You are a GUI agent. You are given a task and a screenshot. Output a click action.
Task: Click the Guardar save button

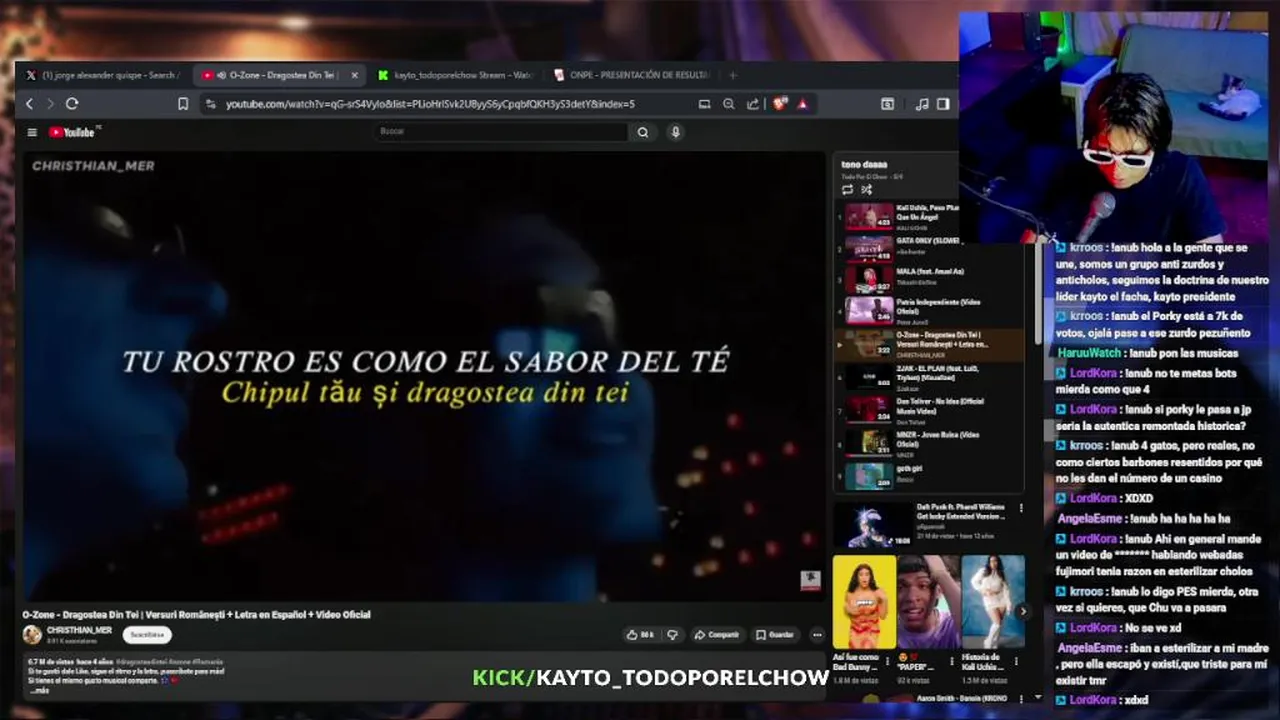[775, 635]
